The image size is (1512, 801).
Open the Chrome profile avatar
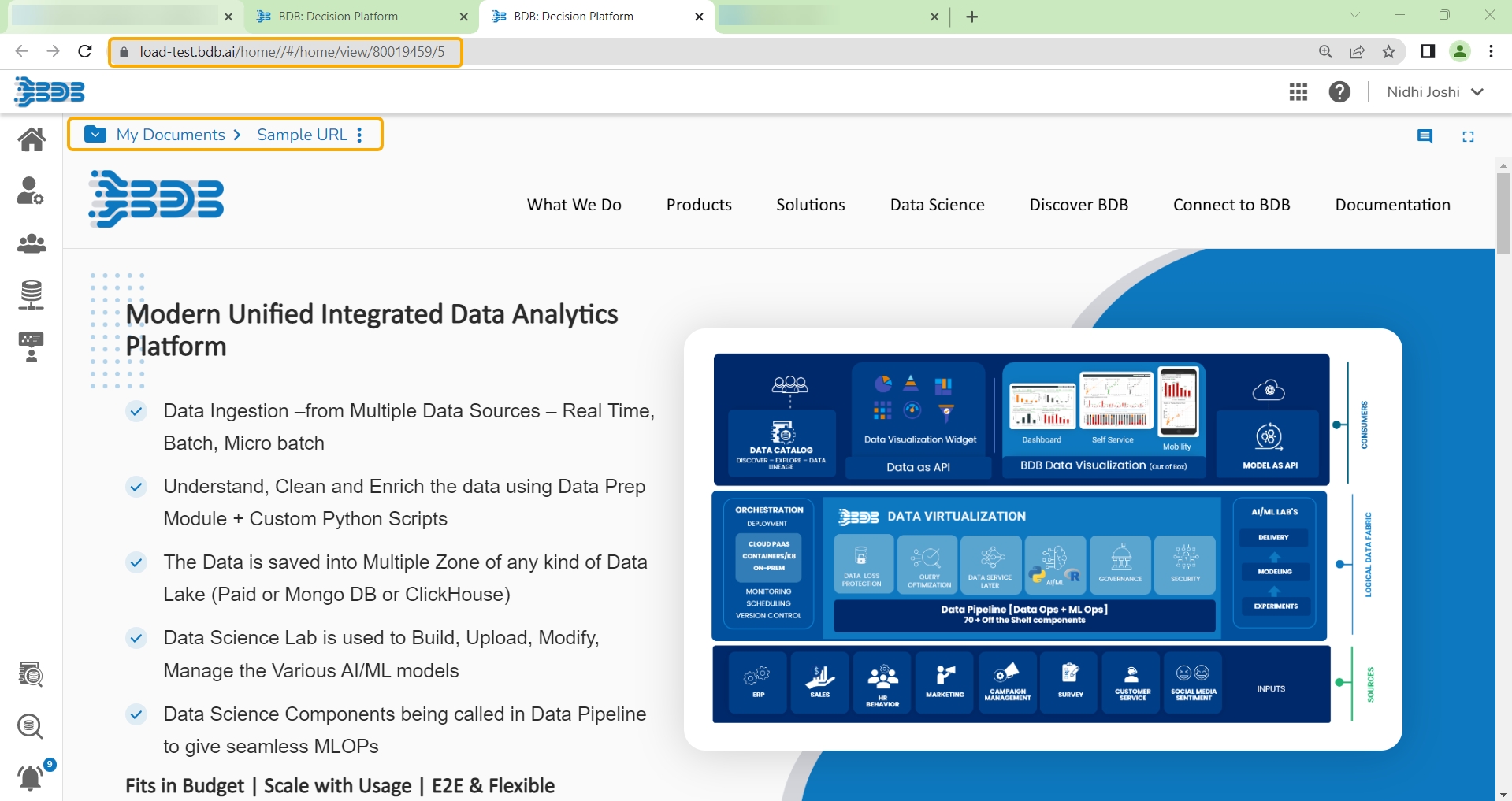(1459, 52)
